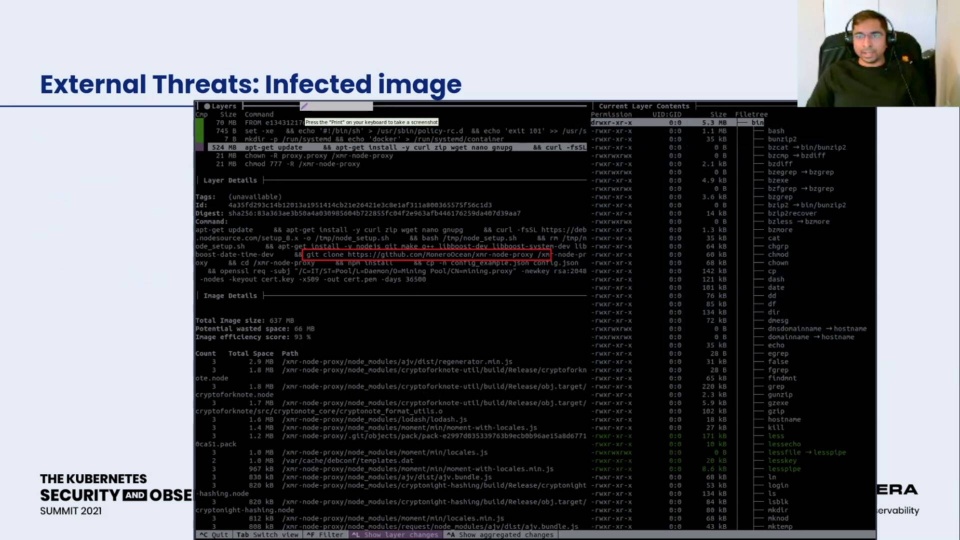Select 'bzcat → bin/bunzip2' tree entry
Viewport: 960px width, 540px height.
click(x=806, y=148)
